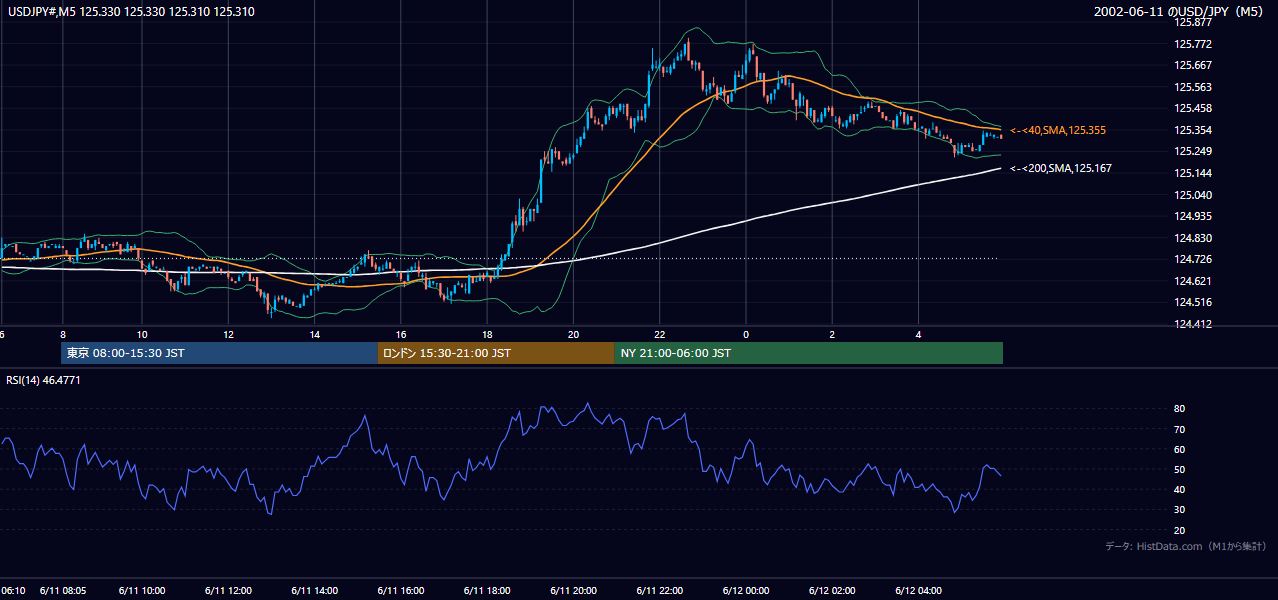Click the 東京 08:00-15:30 JST session bar
The image size is (1278, 600).
point(219,353)
